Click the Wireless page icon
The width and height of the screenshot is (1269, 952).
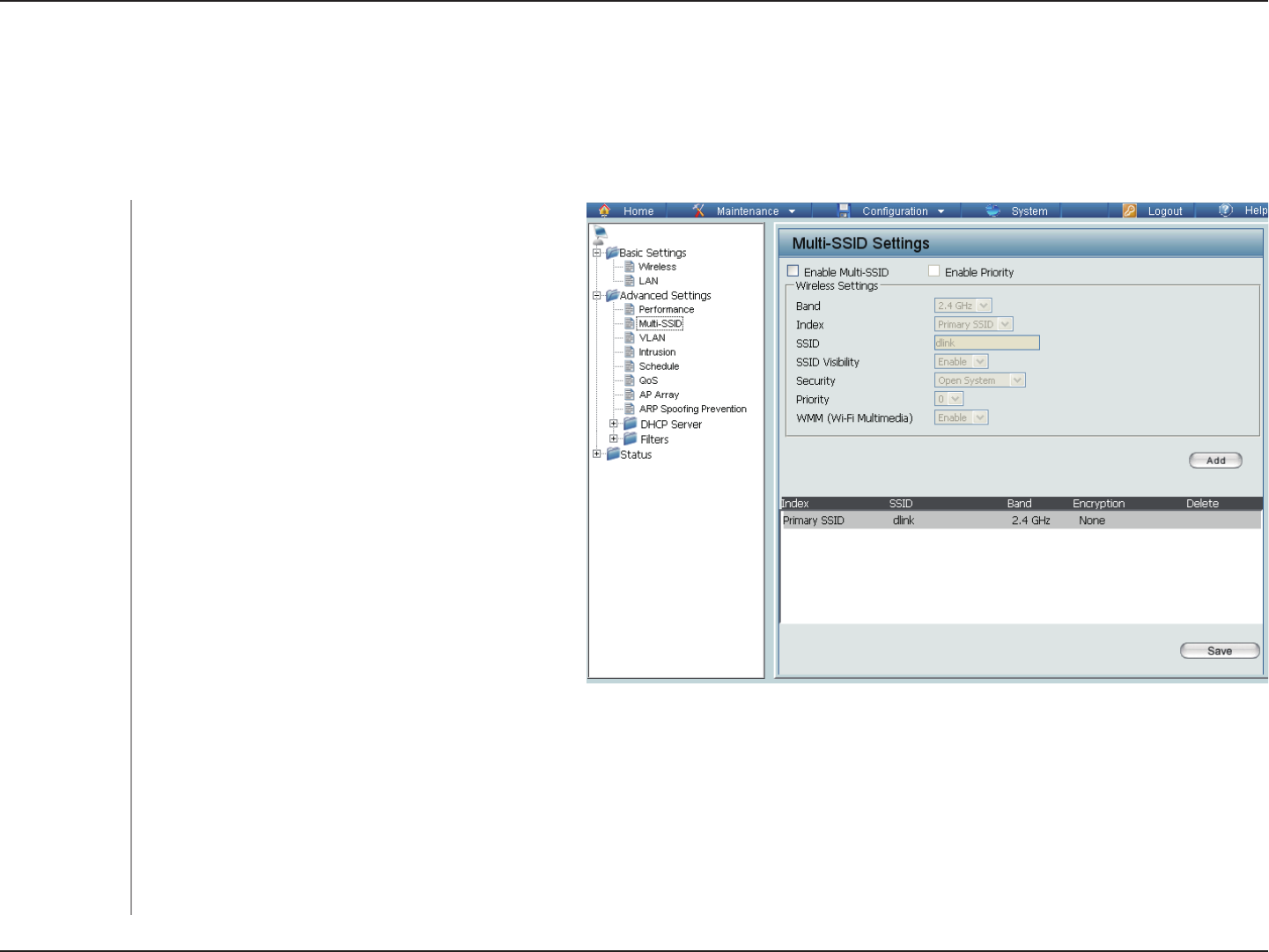click(630, 267)
